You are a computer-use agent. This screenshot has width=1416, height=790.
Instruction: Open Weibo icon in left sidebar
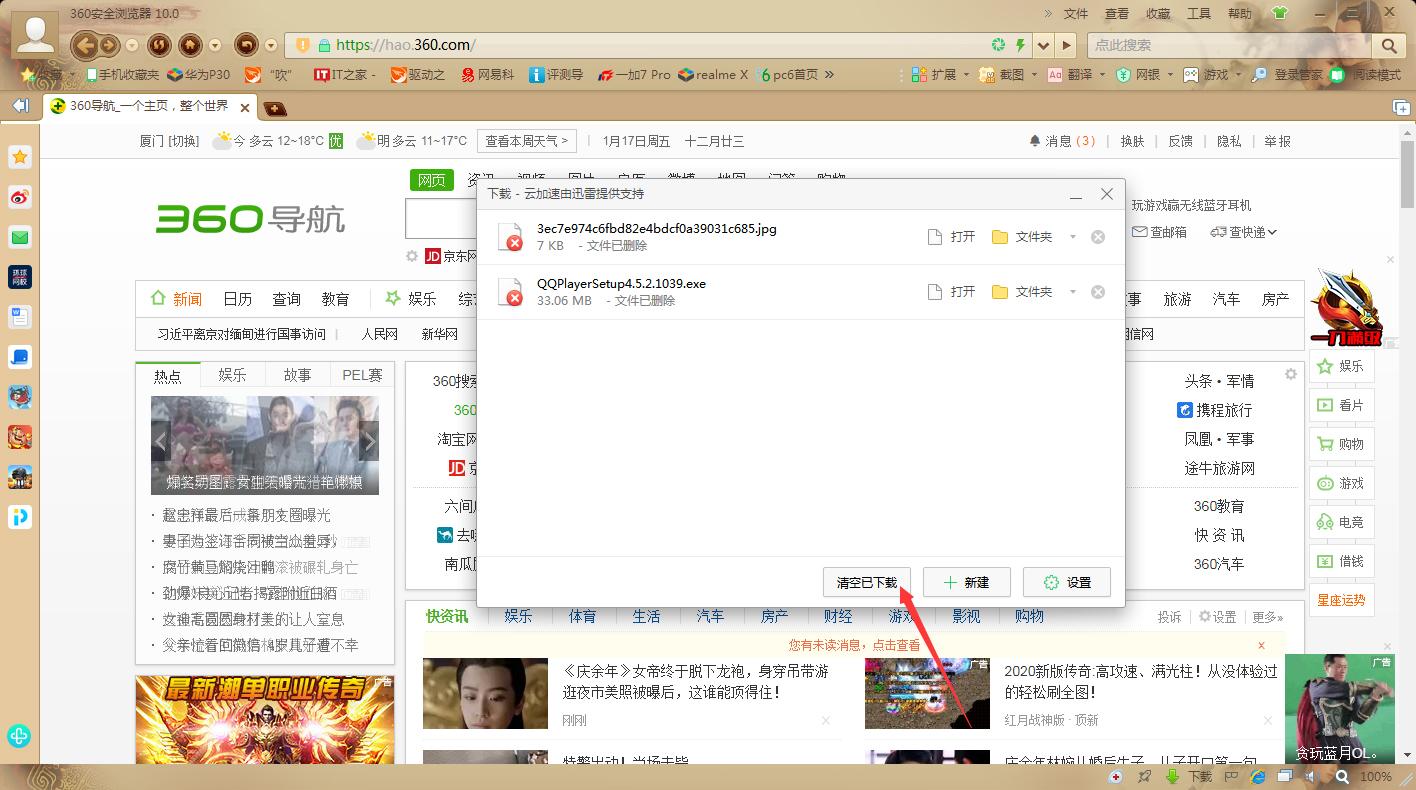20,197
